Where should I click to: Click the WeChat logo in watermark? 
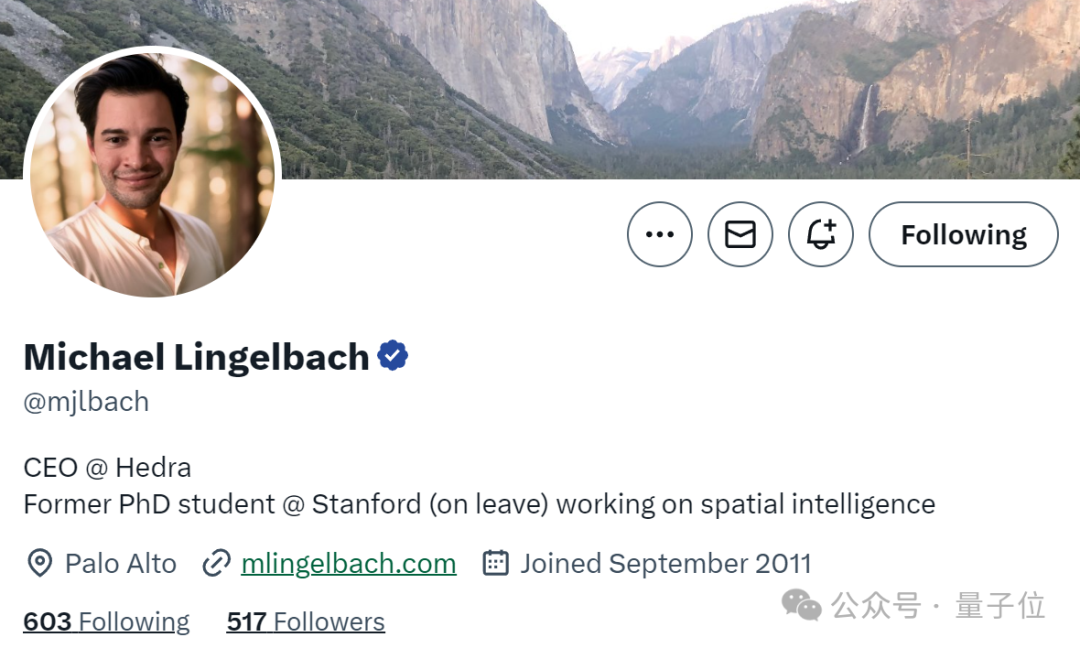coord(801,604)
